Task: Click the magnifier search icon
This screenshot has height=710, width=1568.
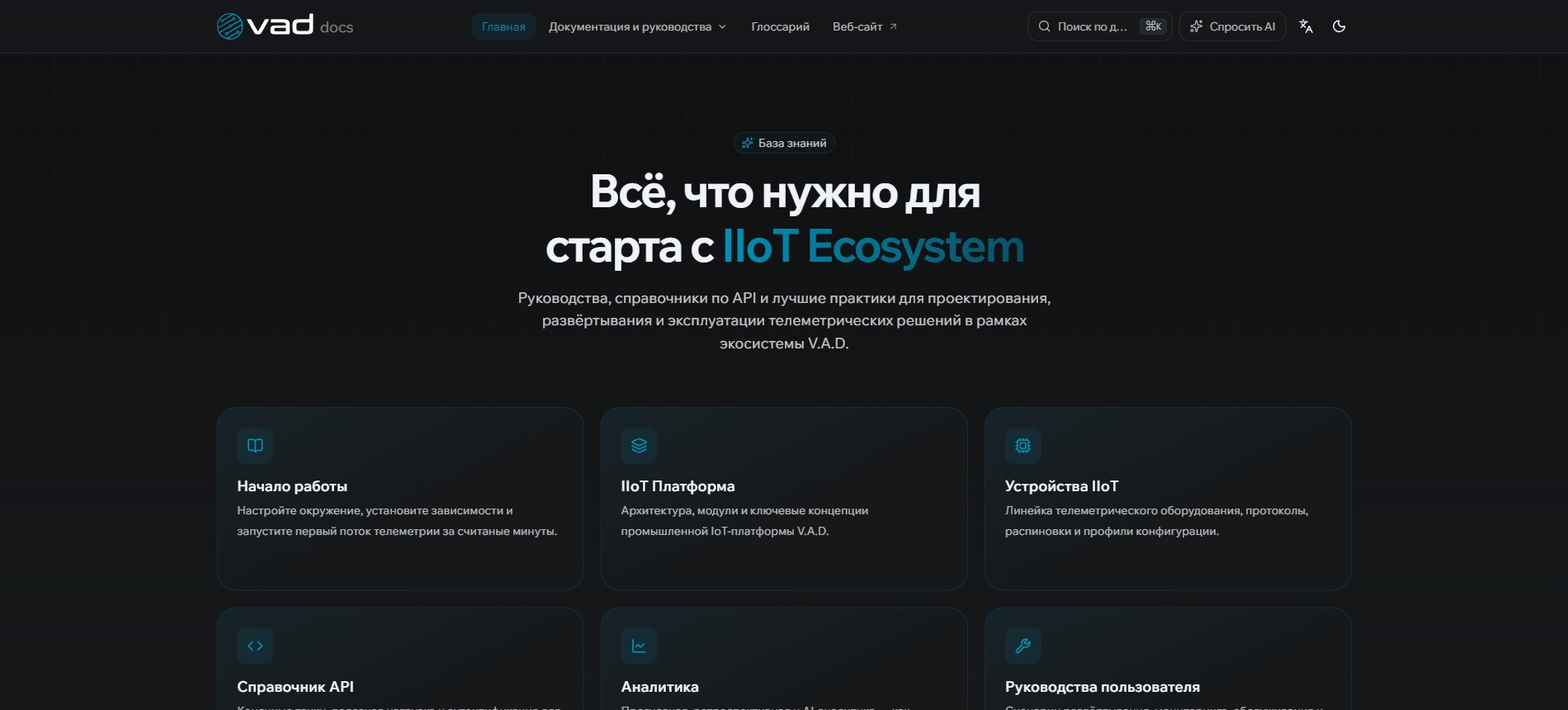Action: coord(1044,26)
